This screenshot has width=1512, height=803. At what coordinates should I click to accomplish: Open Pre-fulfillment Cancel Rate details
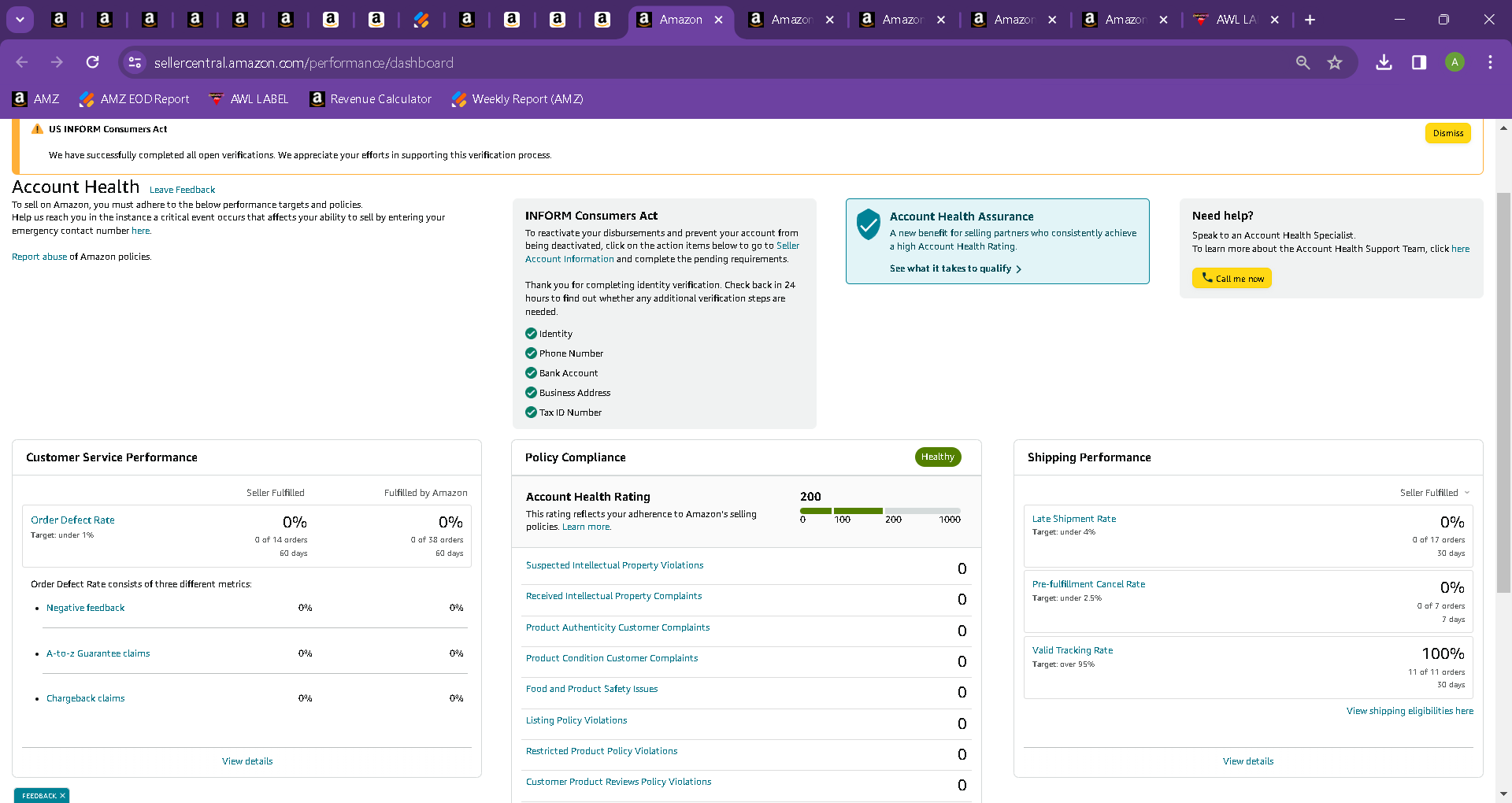click(1088, 584)
